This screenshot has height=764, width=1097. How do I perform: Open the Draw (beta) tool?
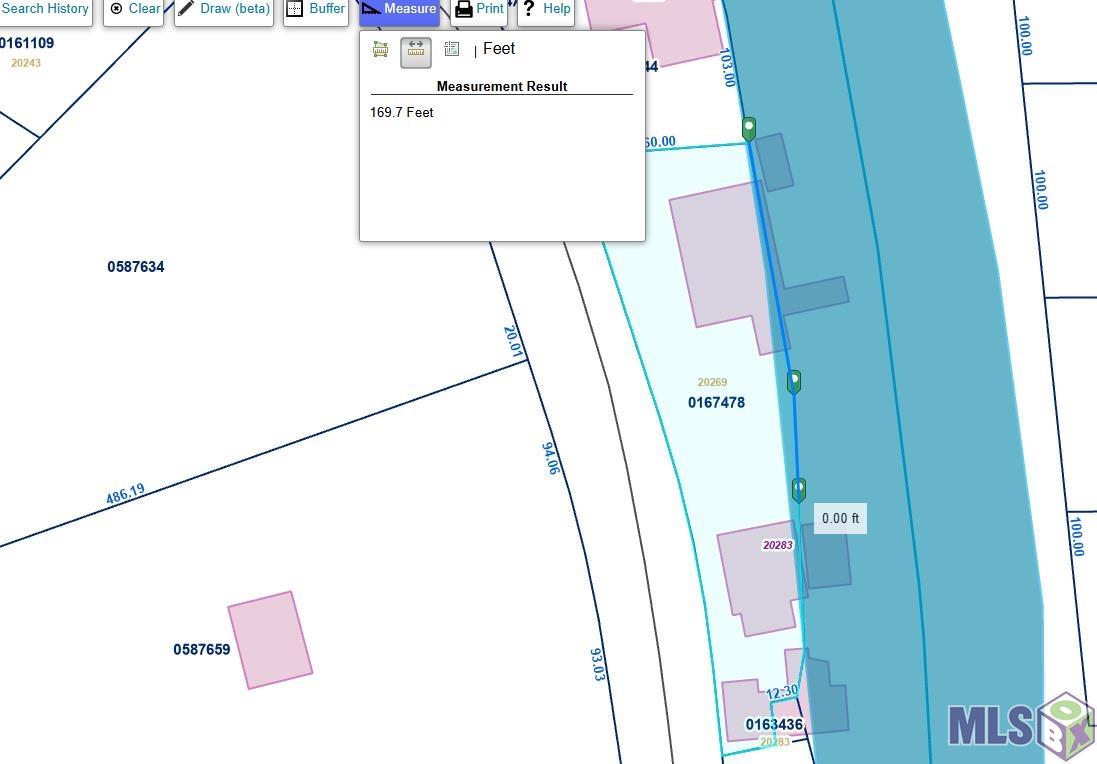(x=224, y=10)
